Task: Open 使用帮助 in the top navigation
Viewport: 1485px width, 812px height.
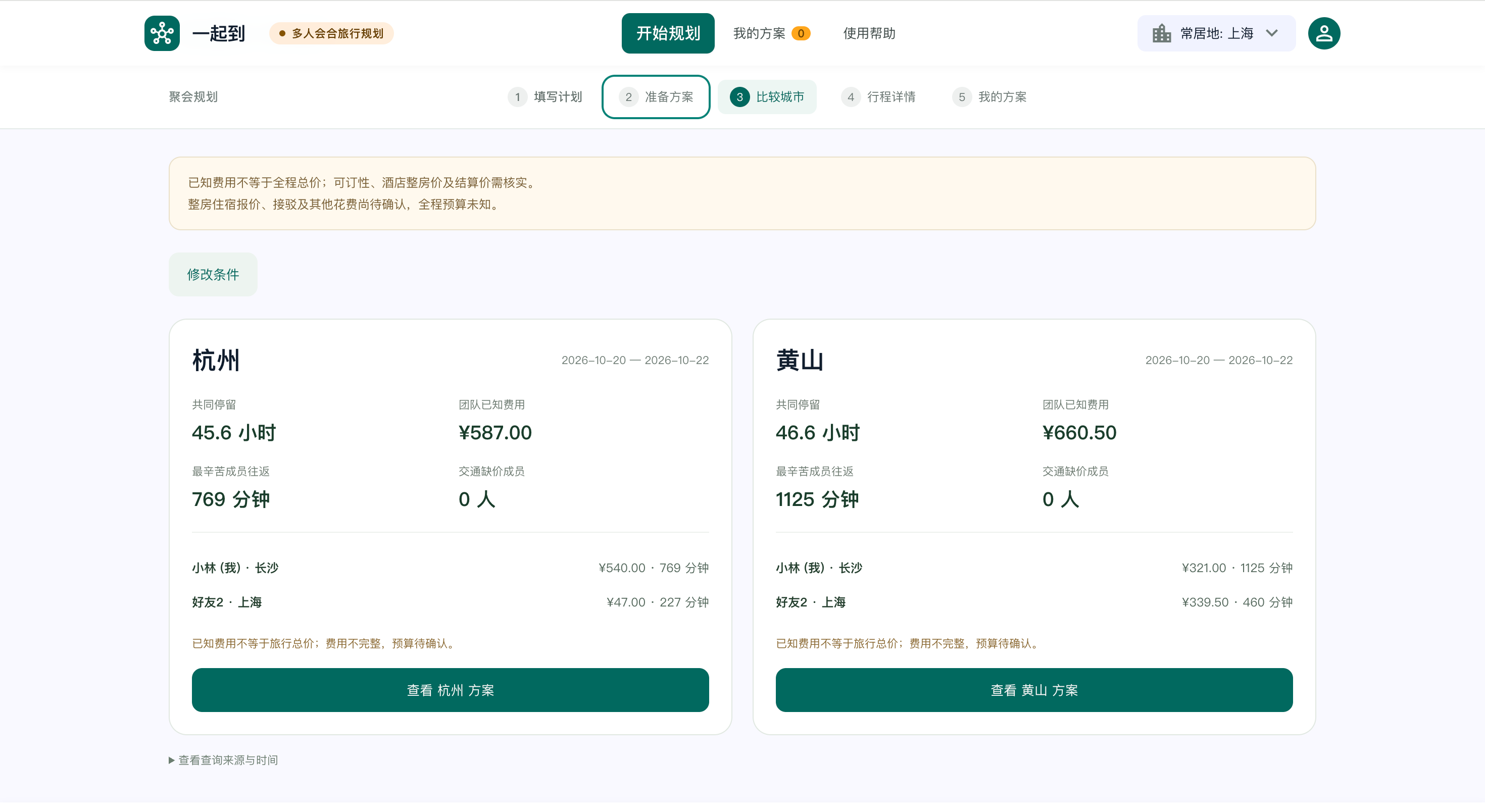Action: 869,33
